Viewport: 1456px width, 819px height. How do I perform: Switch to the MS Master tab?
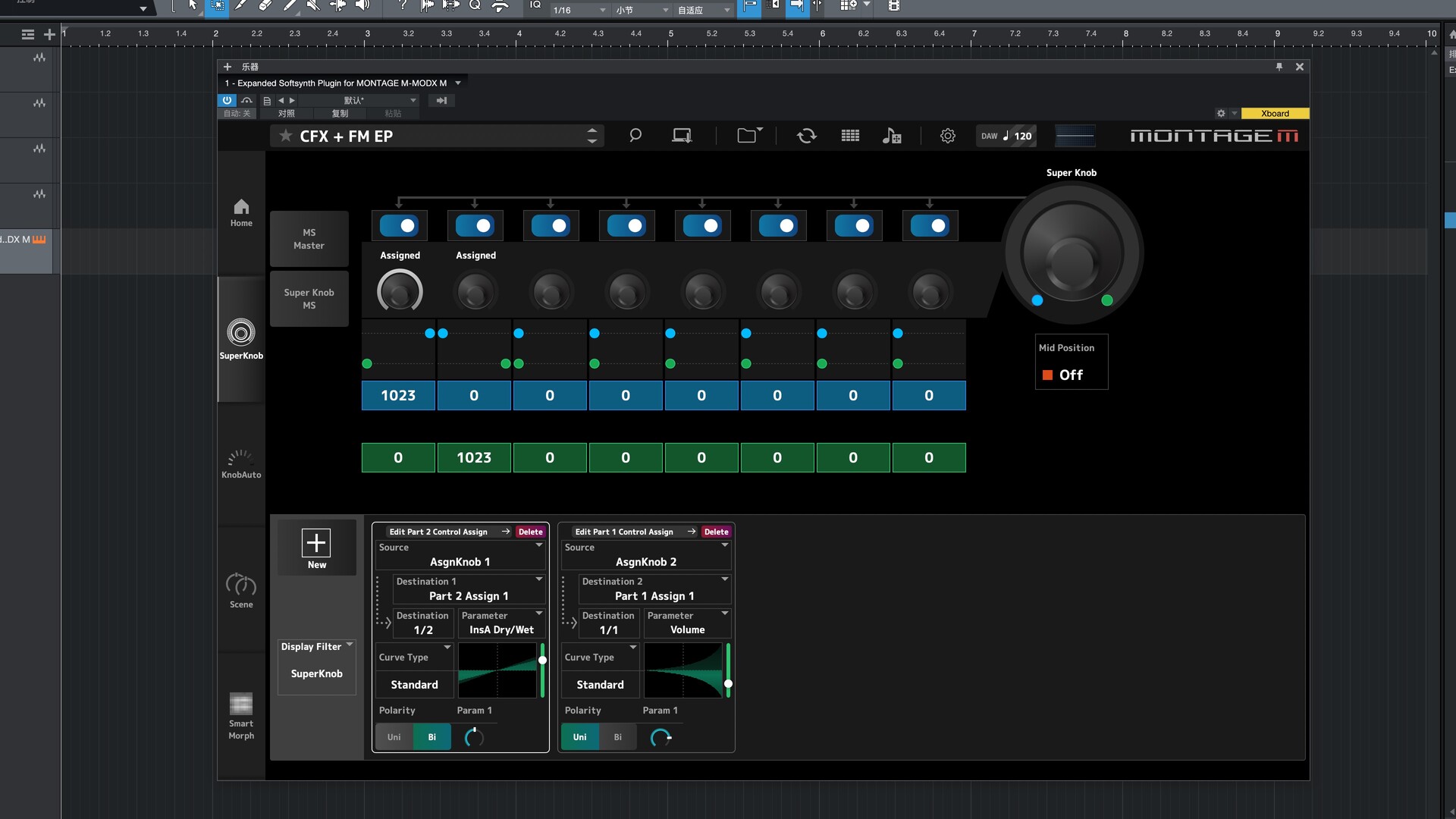(x=309, y=239)
